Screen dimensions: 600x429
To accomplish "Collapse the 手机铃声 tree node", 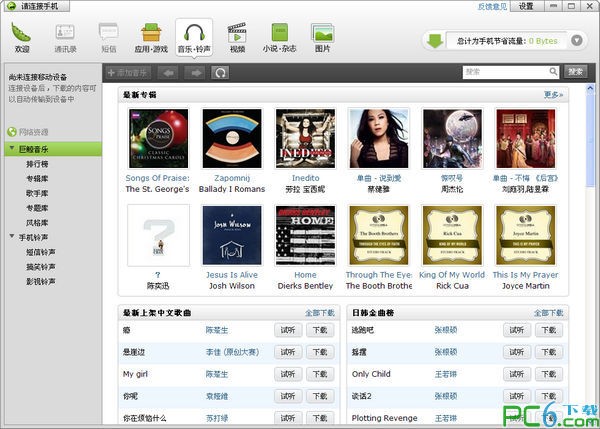I will [x=12, y=237].
